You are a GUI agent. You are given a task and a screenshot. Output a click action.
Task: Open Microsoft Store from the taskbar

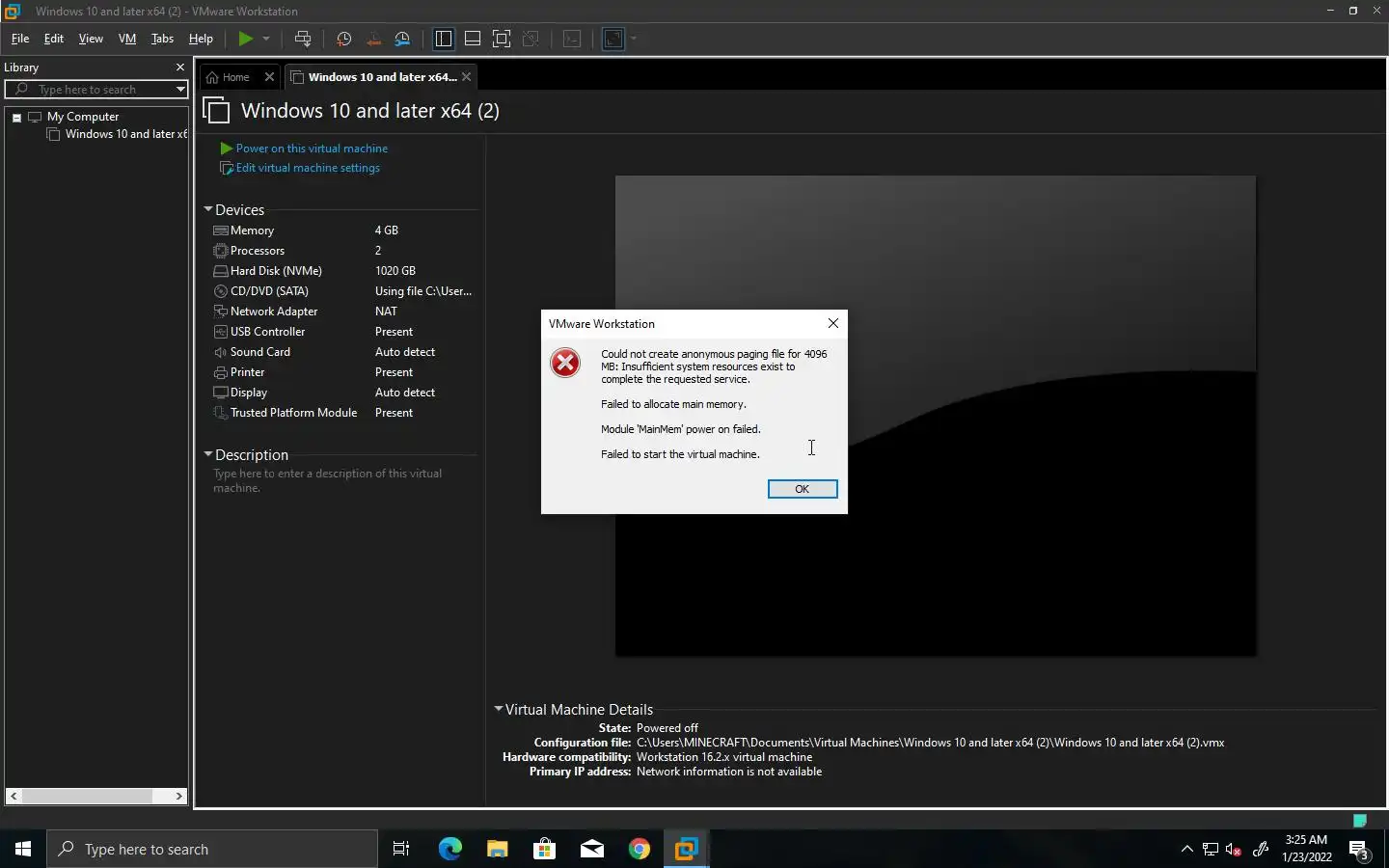click(544, 849)
